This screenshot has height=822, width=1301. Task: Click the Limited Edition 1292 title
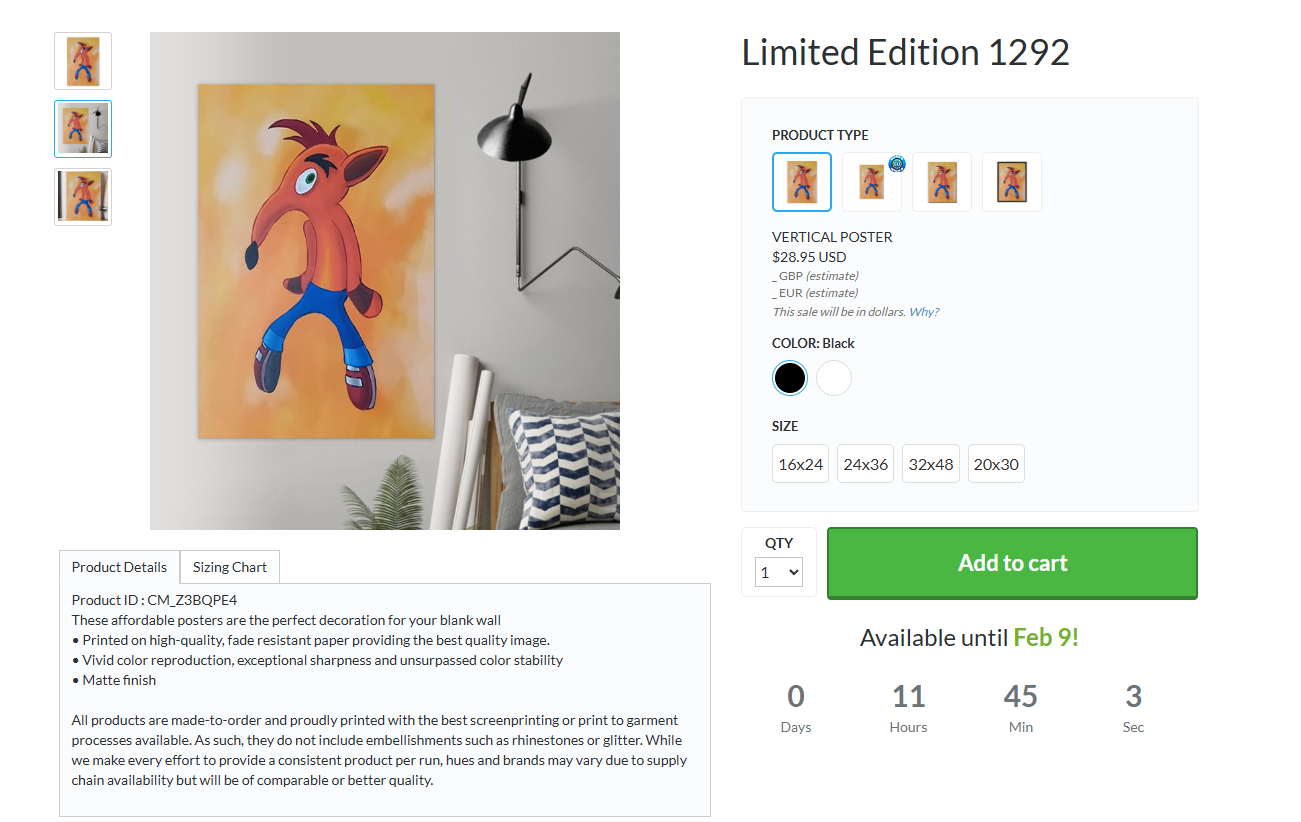coord(905,52)
